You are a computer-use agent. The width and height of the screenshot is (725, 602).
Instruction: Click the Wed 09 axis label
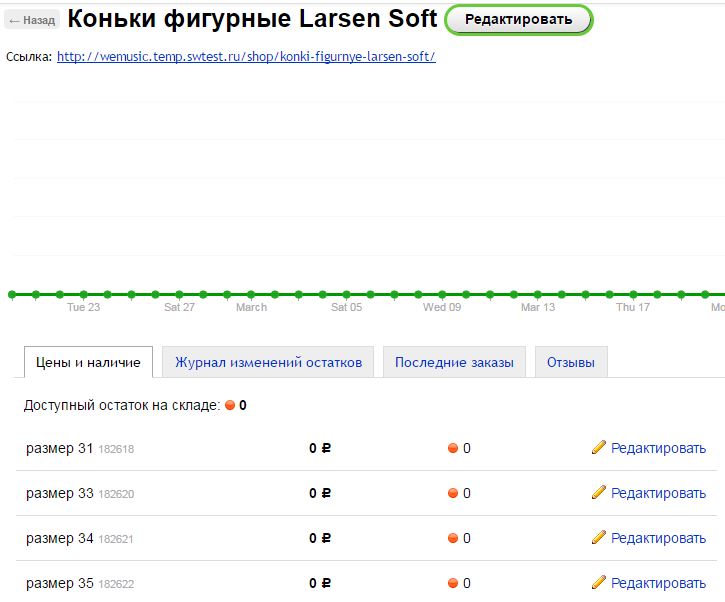[x=442, y=307]
